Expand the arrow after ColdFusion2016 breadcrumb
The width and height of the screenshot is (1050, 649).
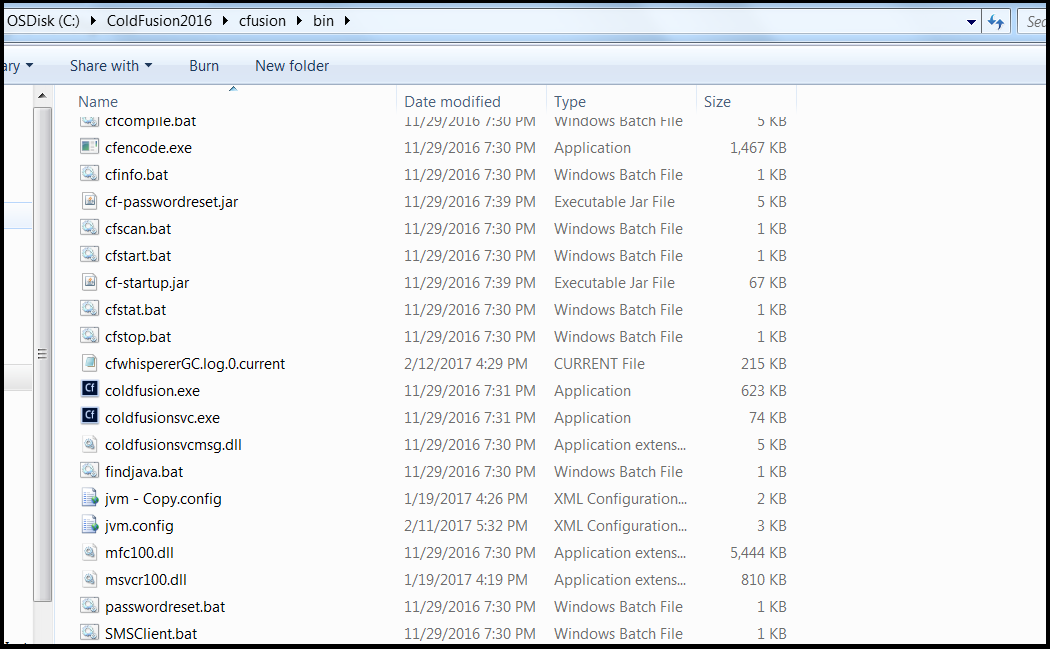(225, 21)
